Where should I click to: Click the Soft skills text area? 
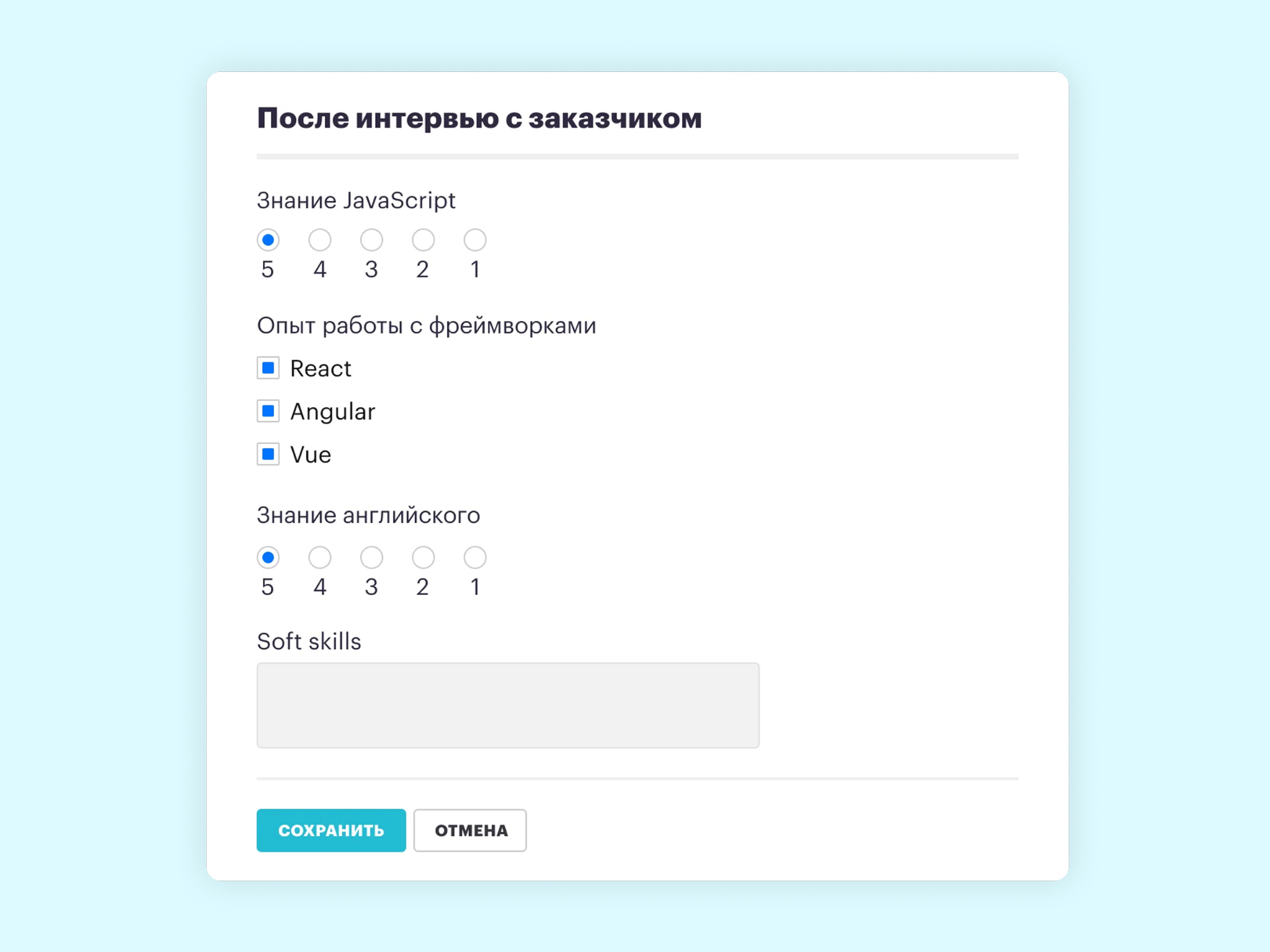[508, 705]
